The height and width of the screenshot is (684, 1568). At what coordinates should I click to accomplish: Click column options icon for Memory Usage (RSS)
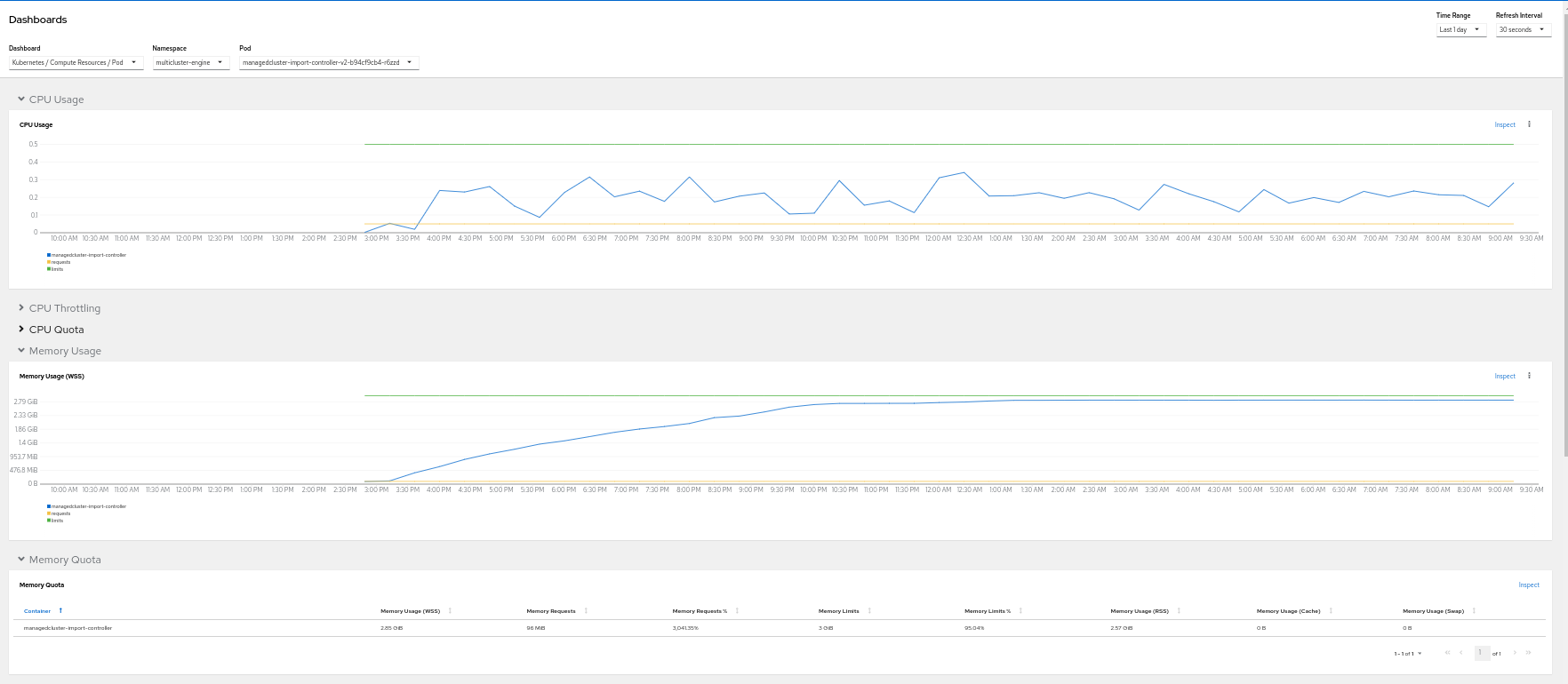(1179, 611)
